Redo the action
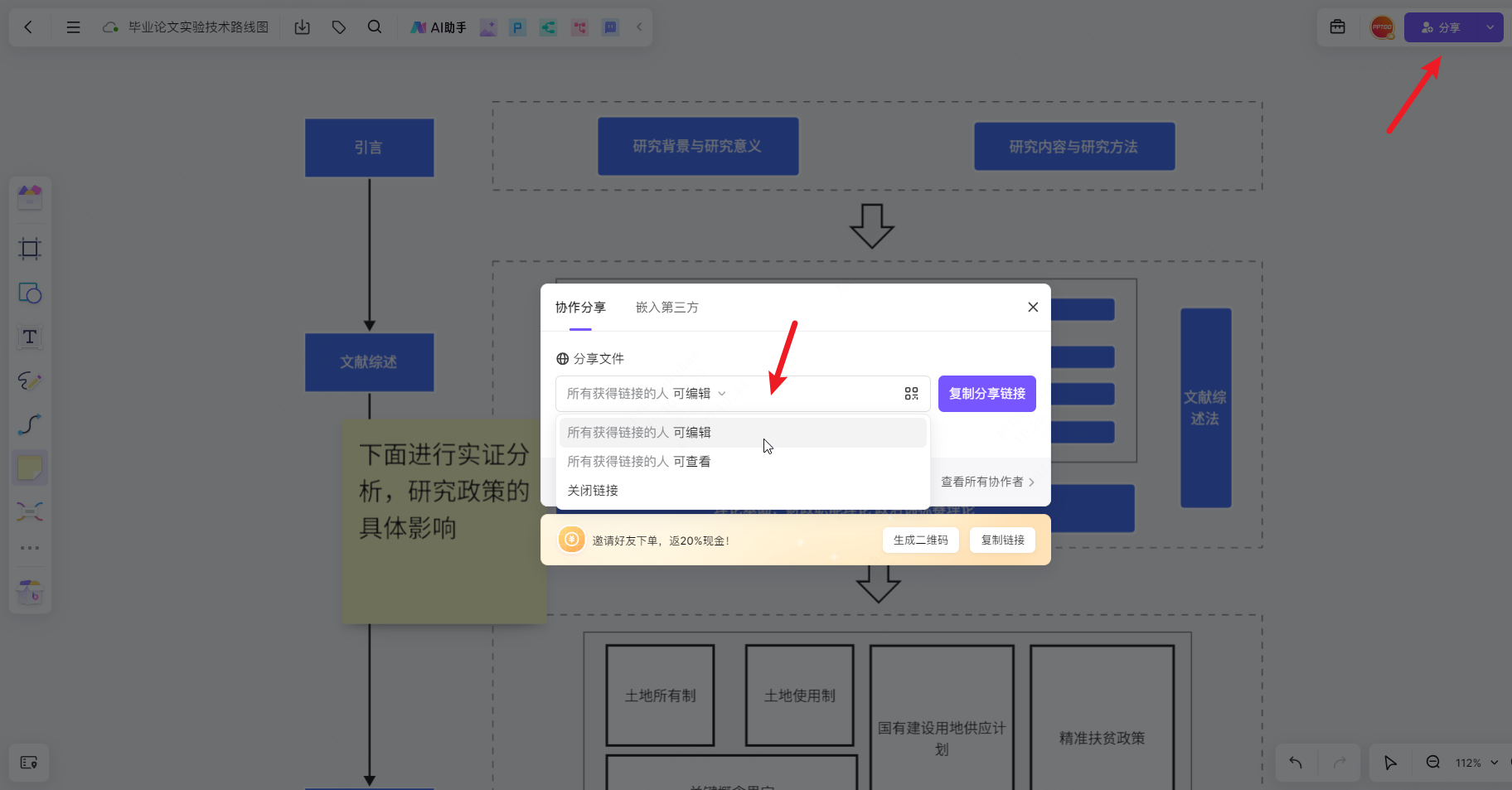 click(x=1340, y=763)
